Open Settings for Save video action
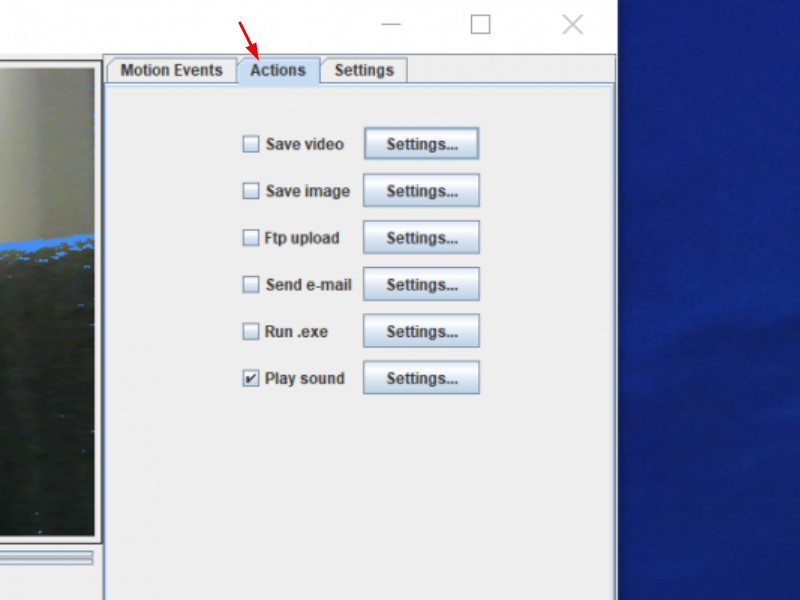 click(421, 143)
